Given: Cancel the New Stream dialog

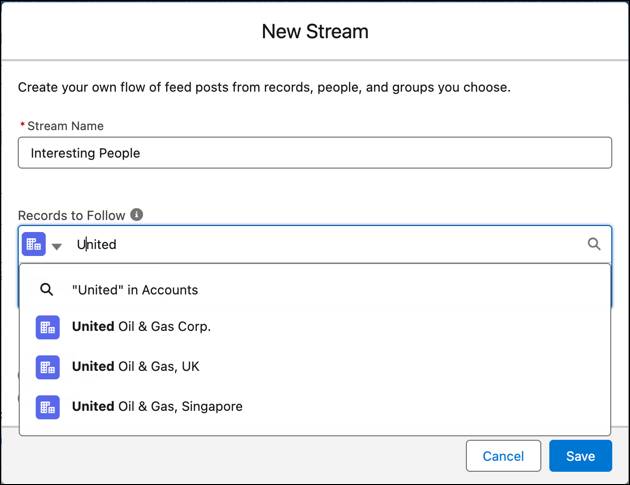Looking at the screenshot, I should pyautogui.click(x=503, y=456).
